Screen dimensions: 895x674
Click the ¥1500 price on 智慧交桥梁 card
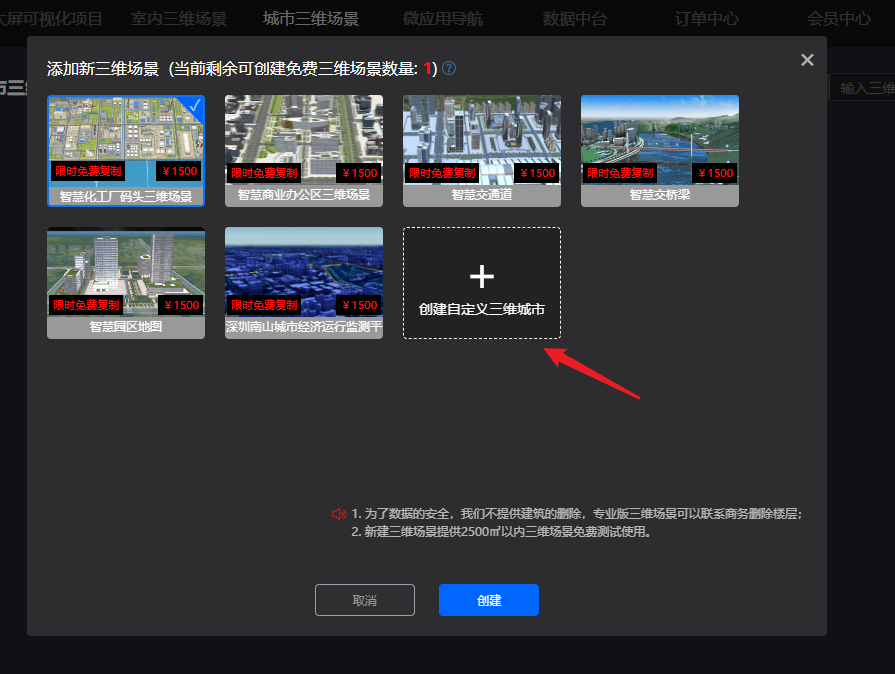coord(715,173)
